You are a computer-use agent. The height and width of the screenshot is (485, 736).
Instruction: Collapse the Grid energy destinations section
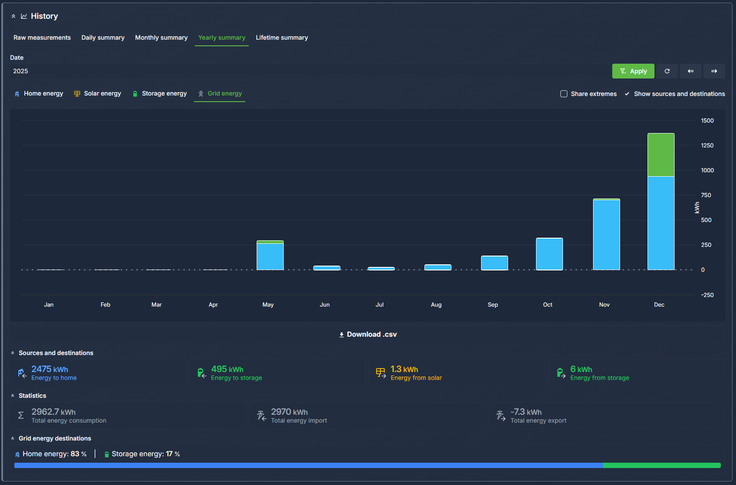coord(13,438)
